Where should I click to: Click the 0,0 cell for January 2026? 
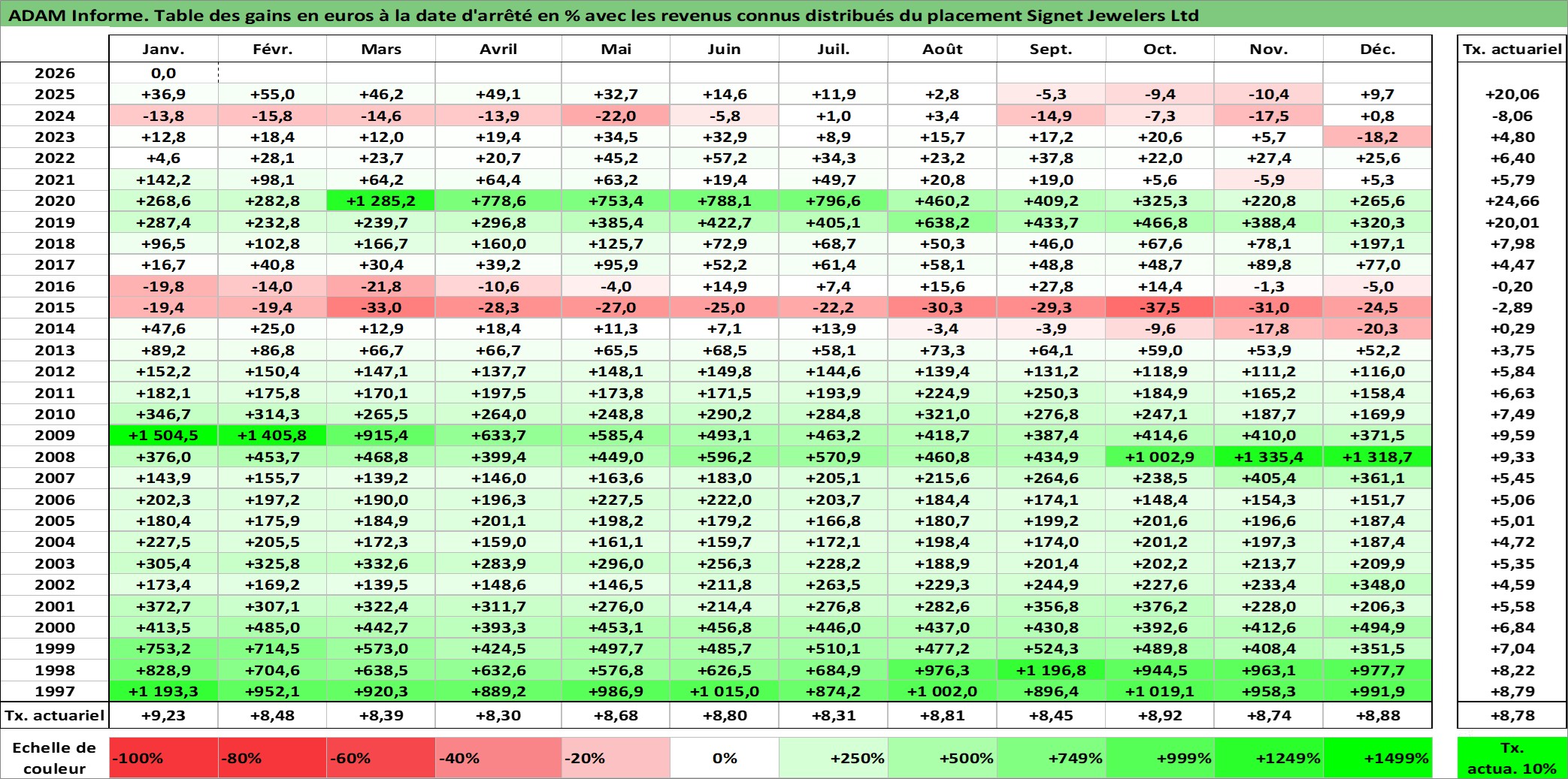pyautogui.click(x=164, y=73)
